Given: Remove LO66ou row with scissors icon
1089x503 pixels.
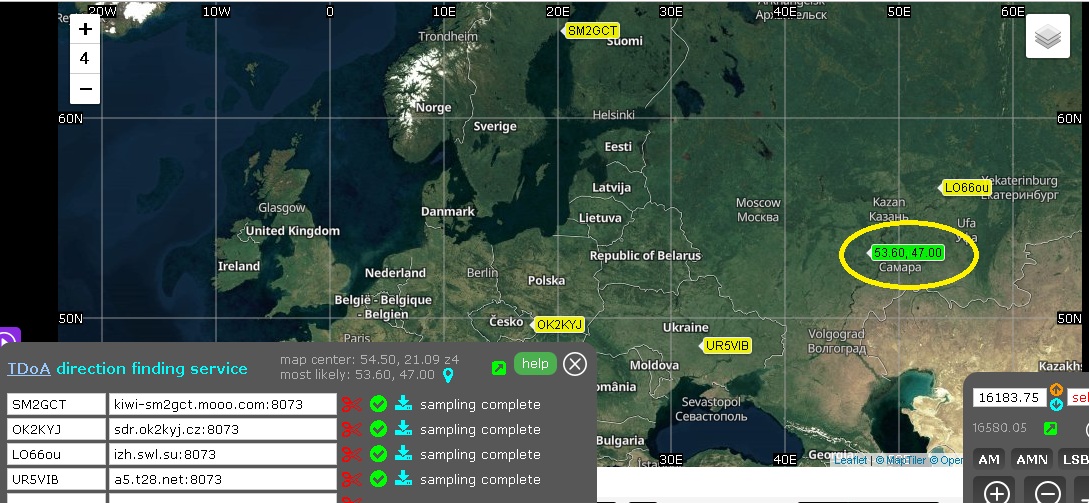Looking at the screenshot, I should pyautogui.click(x=352, y=454).
